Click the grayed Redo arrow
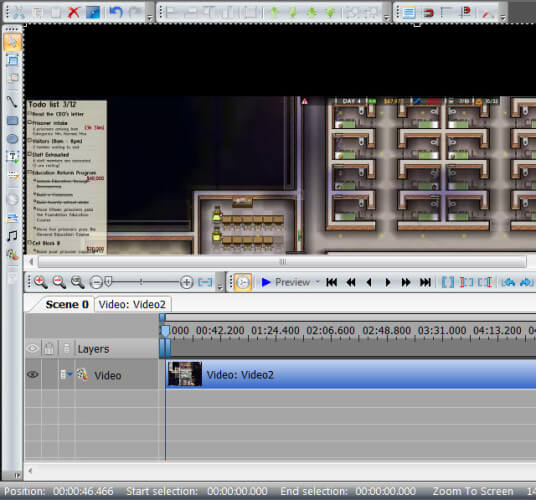 [x=135, y=13]
